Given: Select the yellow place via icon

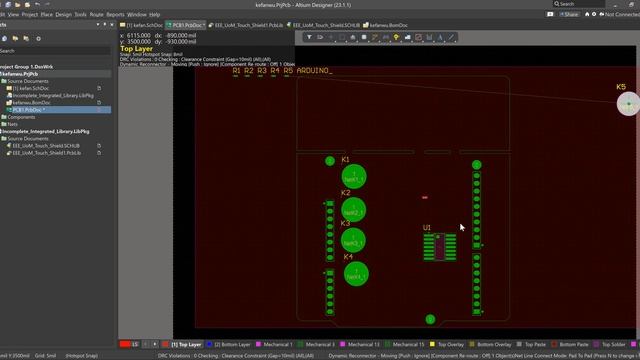Looking at the screenshot, I should click(x=396, y=37).
